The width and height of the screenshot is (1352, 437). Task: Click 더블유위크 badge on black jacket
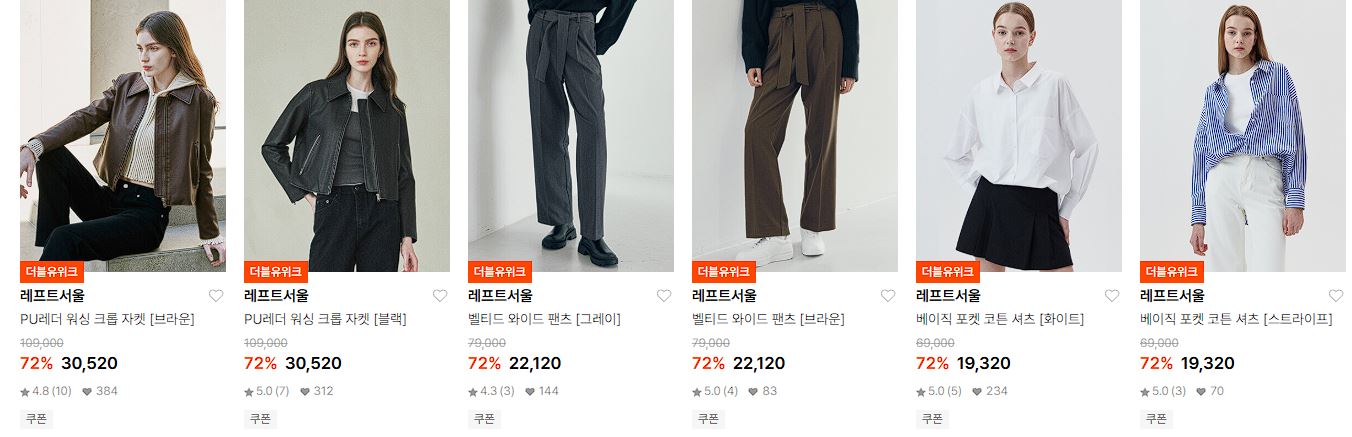pos(276,271)
